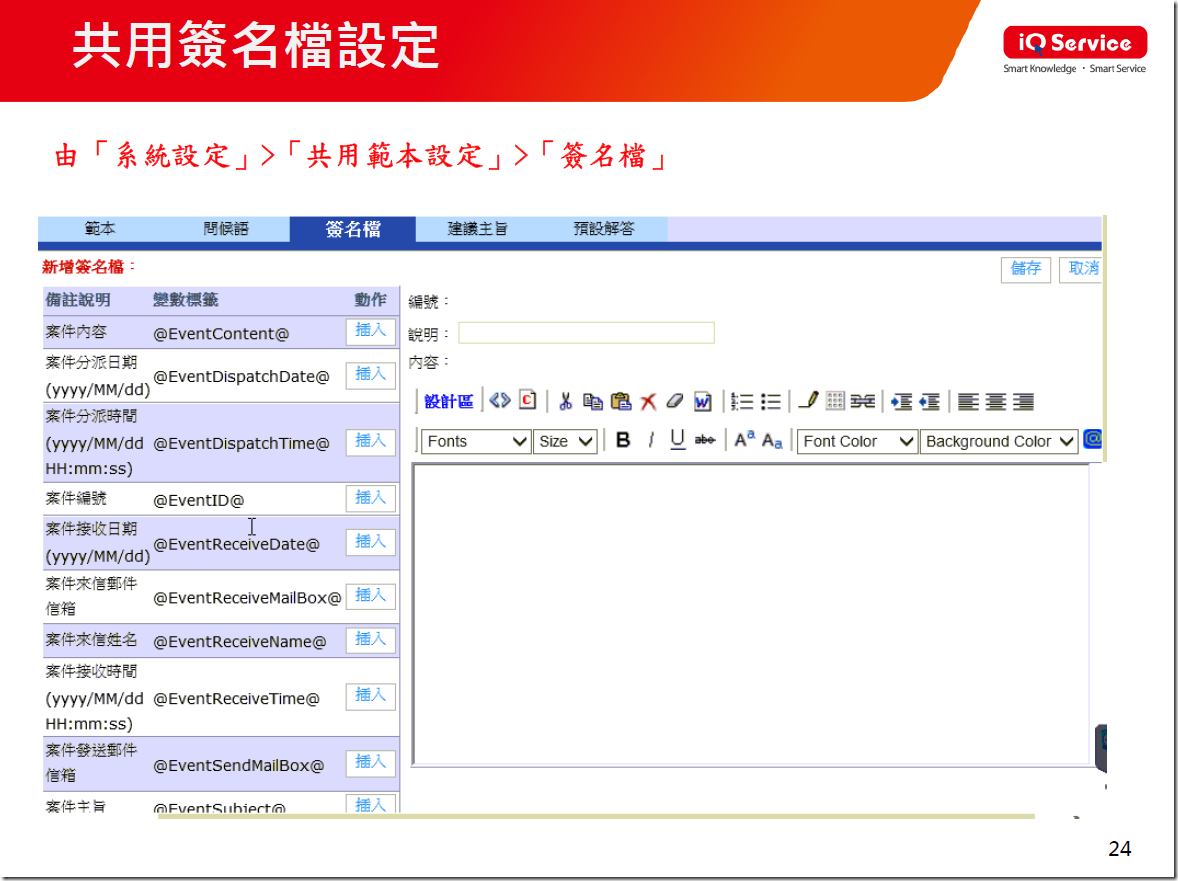The image size is (1178, 881).
Task: Align text to the left
Action: coord(968,402)
